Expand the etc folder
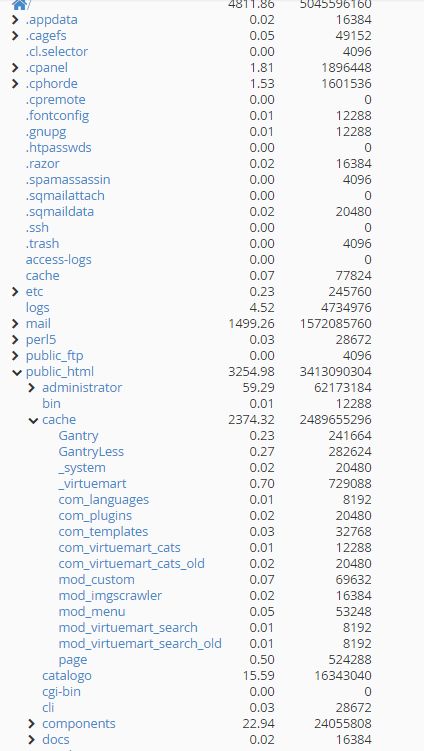 click(15, 291)
